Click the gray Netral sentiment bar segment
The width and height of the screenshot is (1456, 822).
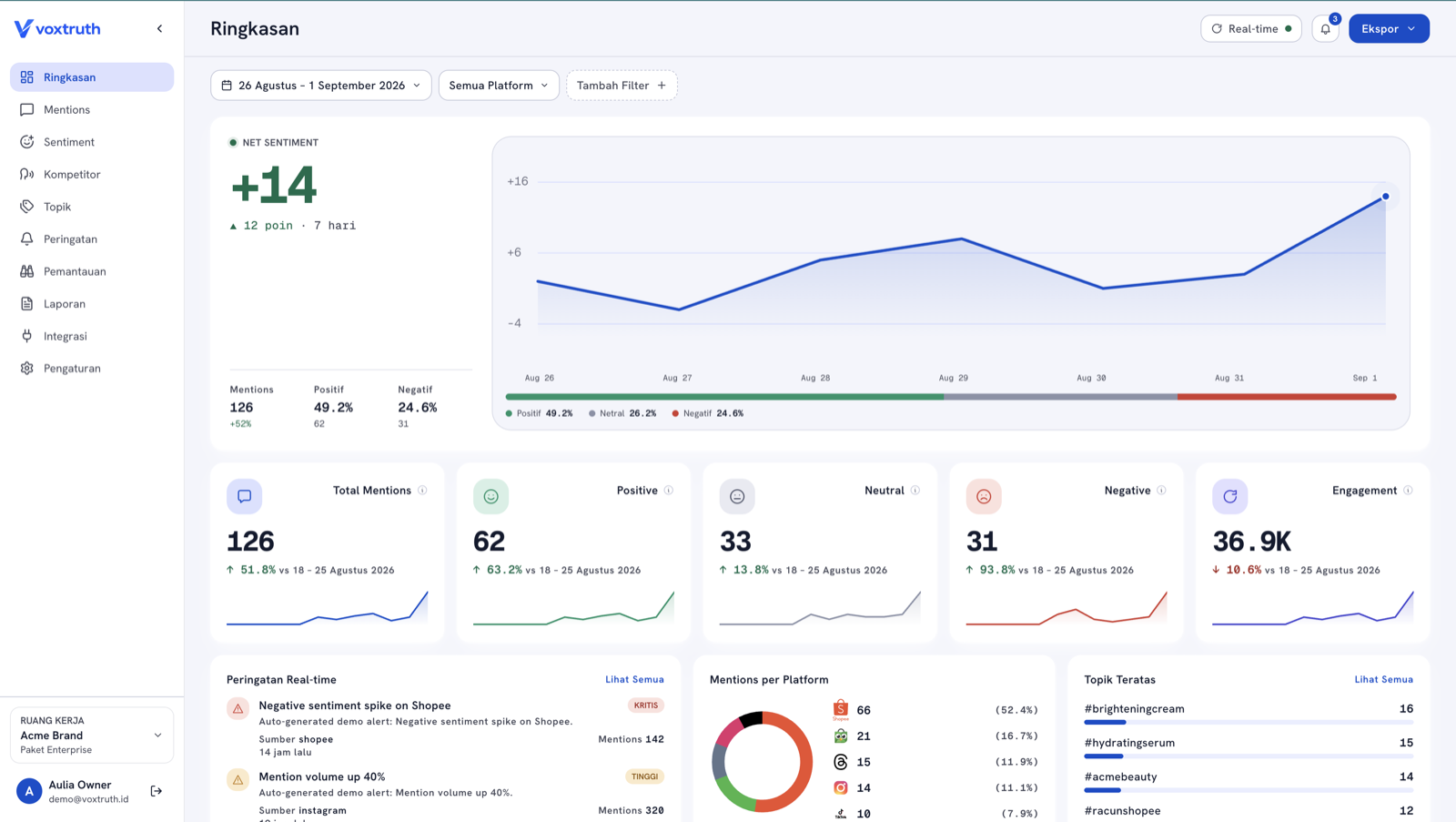click(x=1060, y=397)
